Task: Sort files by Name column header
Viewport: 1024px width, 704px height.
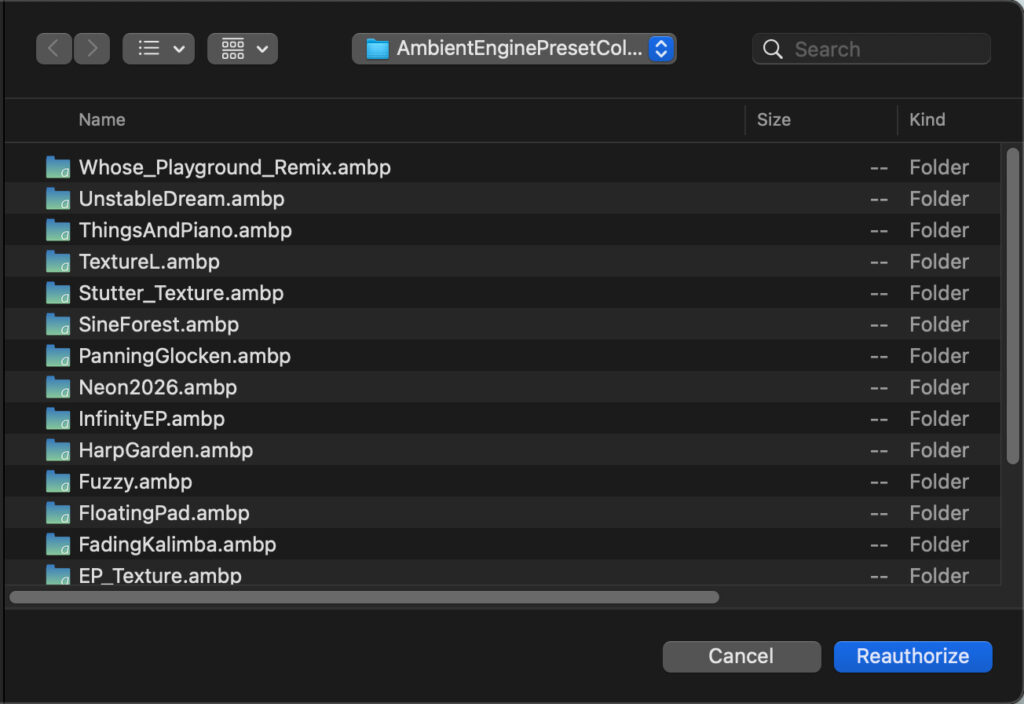Action: 102,120
